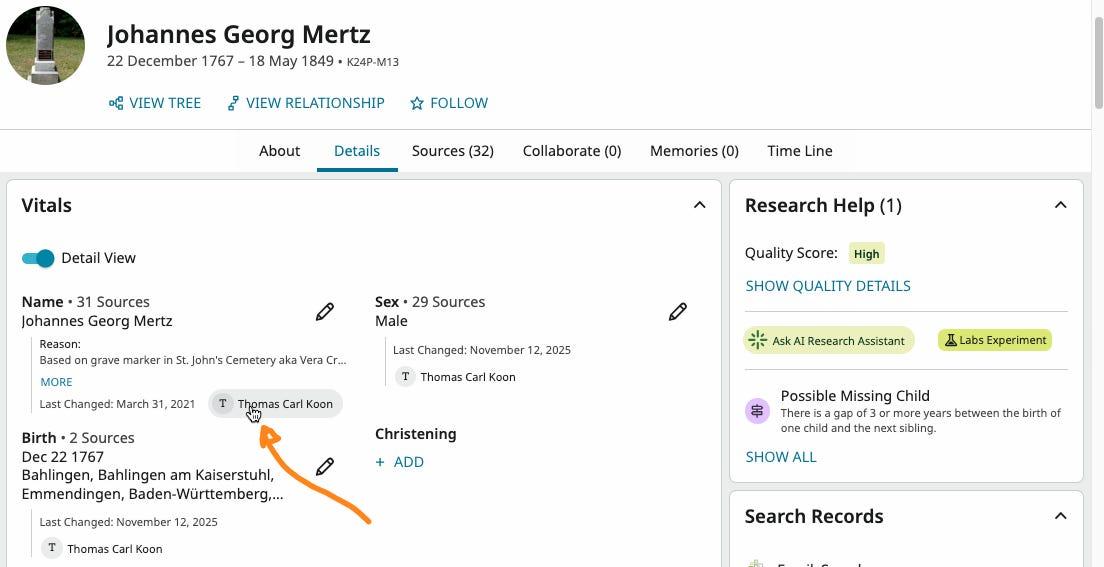
Task: Click the page vertical scrollbar
Action: [x=1098, y=61]
